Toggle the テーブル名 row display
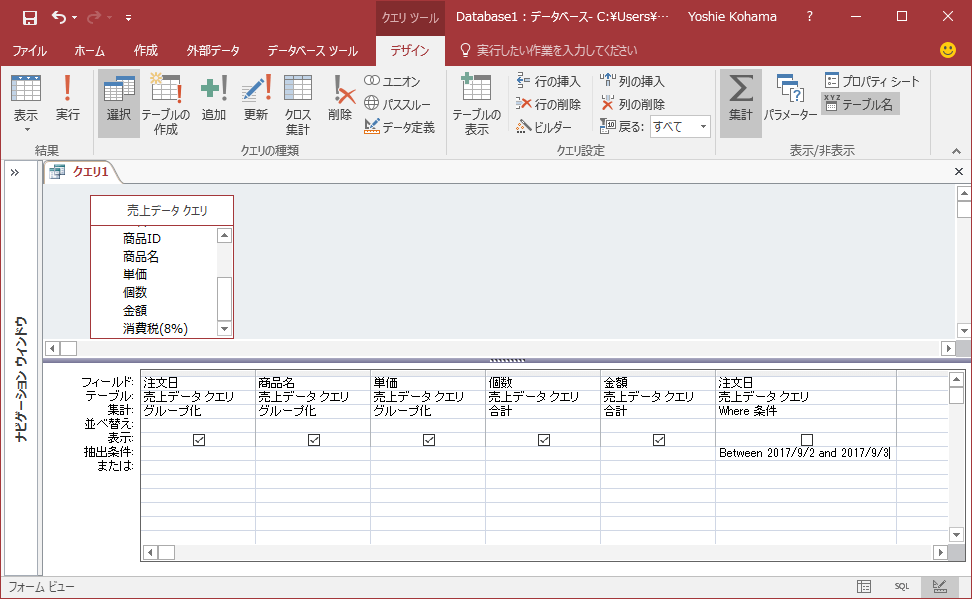Image resolution: width=972 pixels, height=599 pixels. [x=859, y=104]
